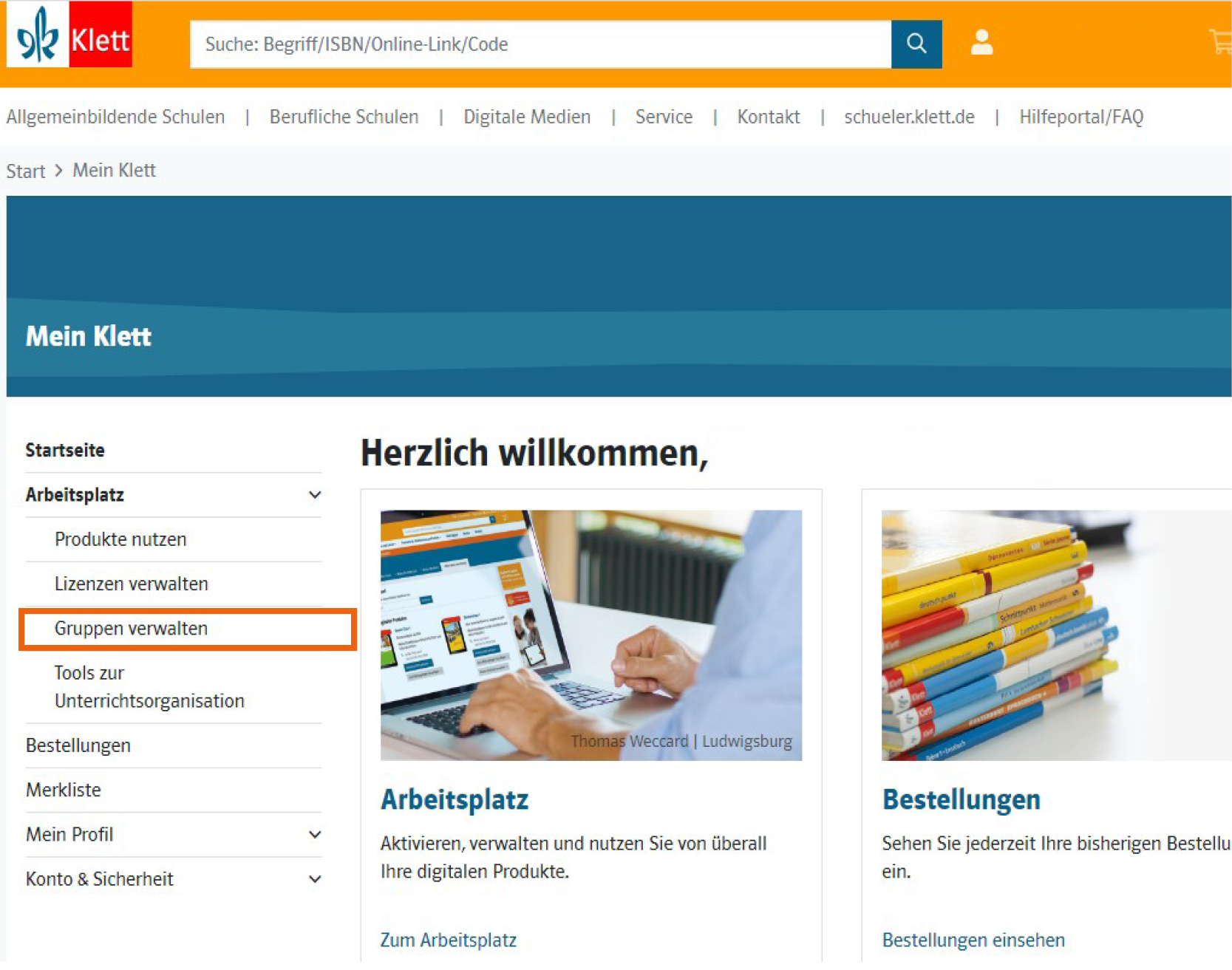Follow the Bestellungen einsehen link

click(x=974, y=940)
